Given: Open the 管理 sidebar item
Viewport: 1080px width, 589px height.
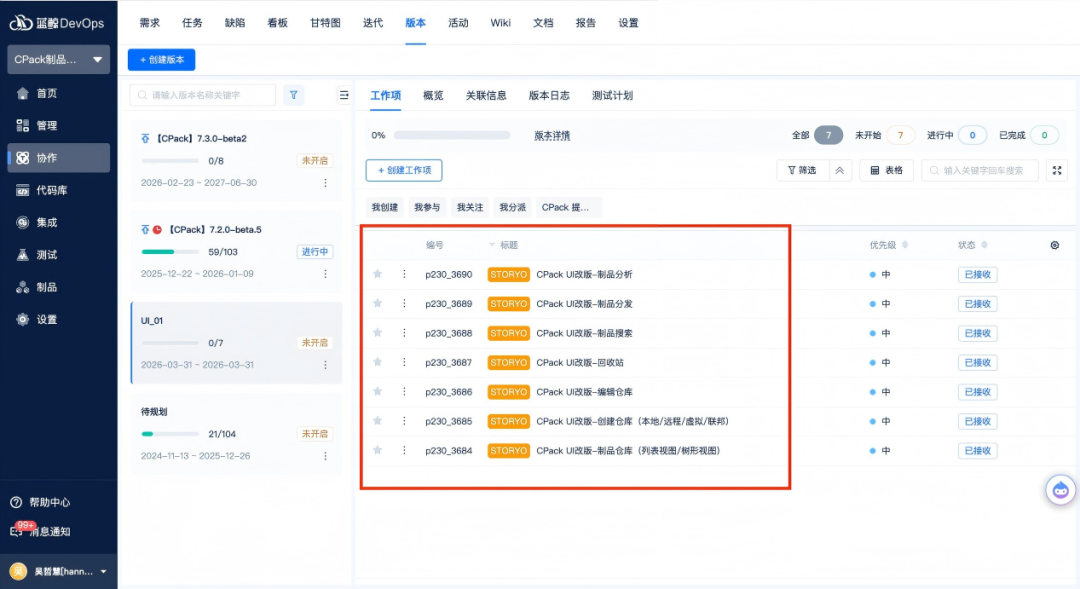Looking at the screenshot, I should point(59,125).
